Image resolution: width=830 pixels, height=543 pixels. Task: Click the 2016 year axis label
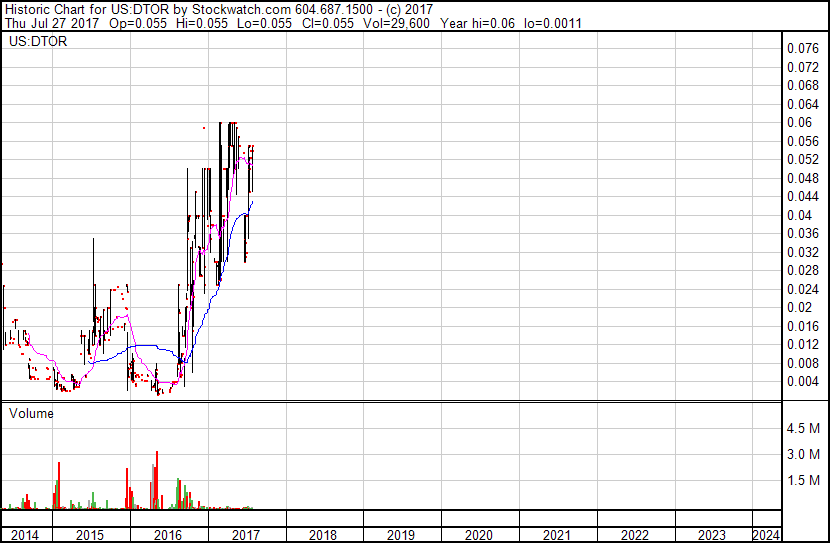point(168,535)
